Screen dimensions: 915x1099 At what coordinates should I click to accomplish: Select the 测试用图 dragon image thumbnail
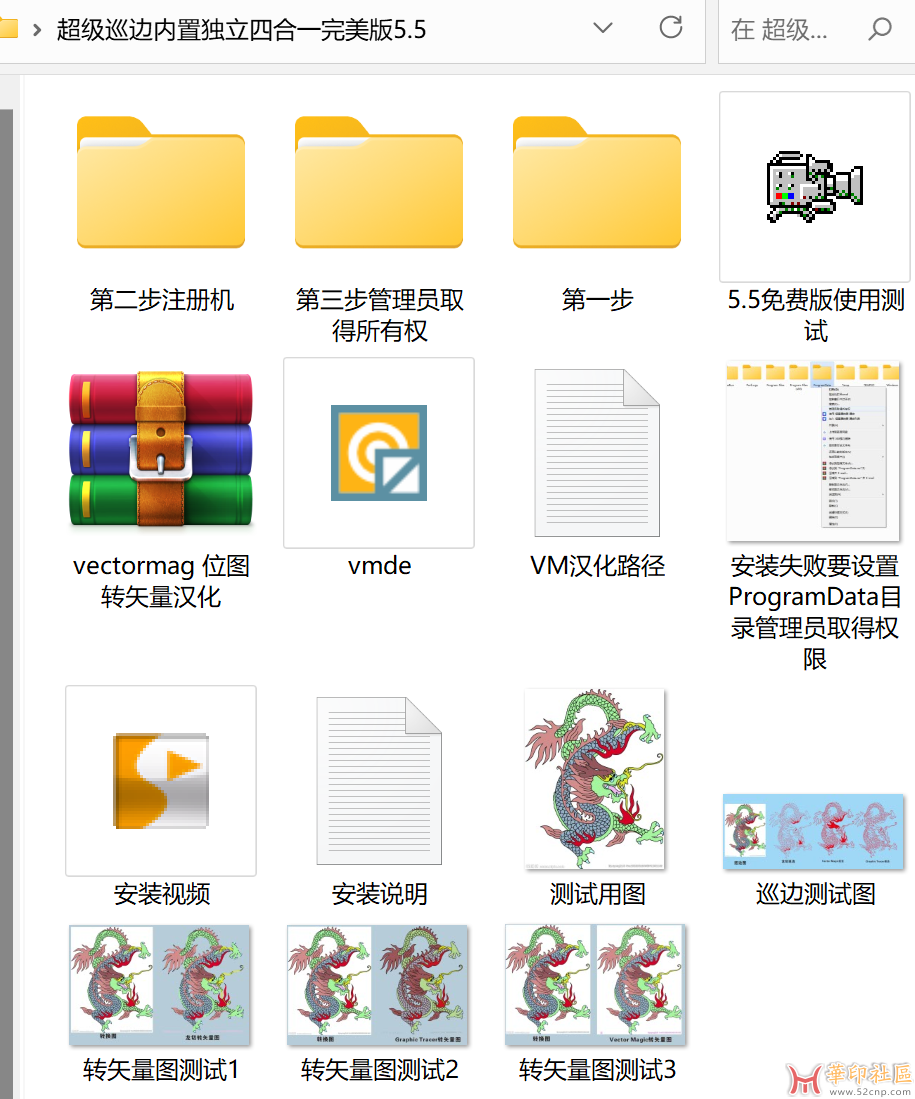click(x=595, y=779)
